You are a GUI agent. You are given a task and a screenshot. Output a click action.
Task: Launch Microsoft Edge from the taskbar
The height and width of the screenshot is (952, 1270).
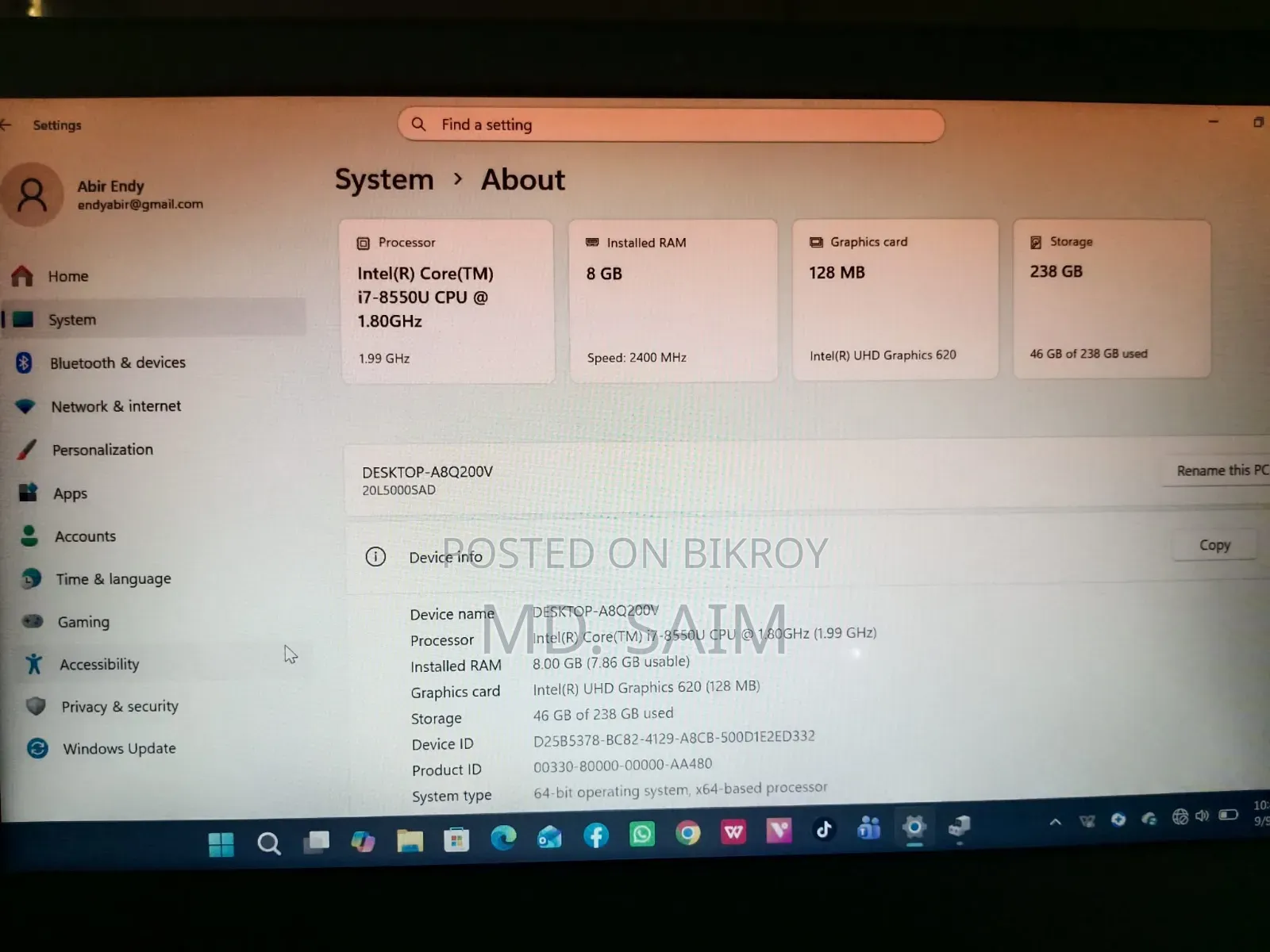tap(503, 838)
